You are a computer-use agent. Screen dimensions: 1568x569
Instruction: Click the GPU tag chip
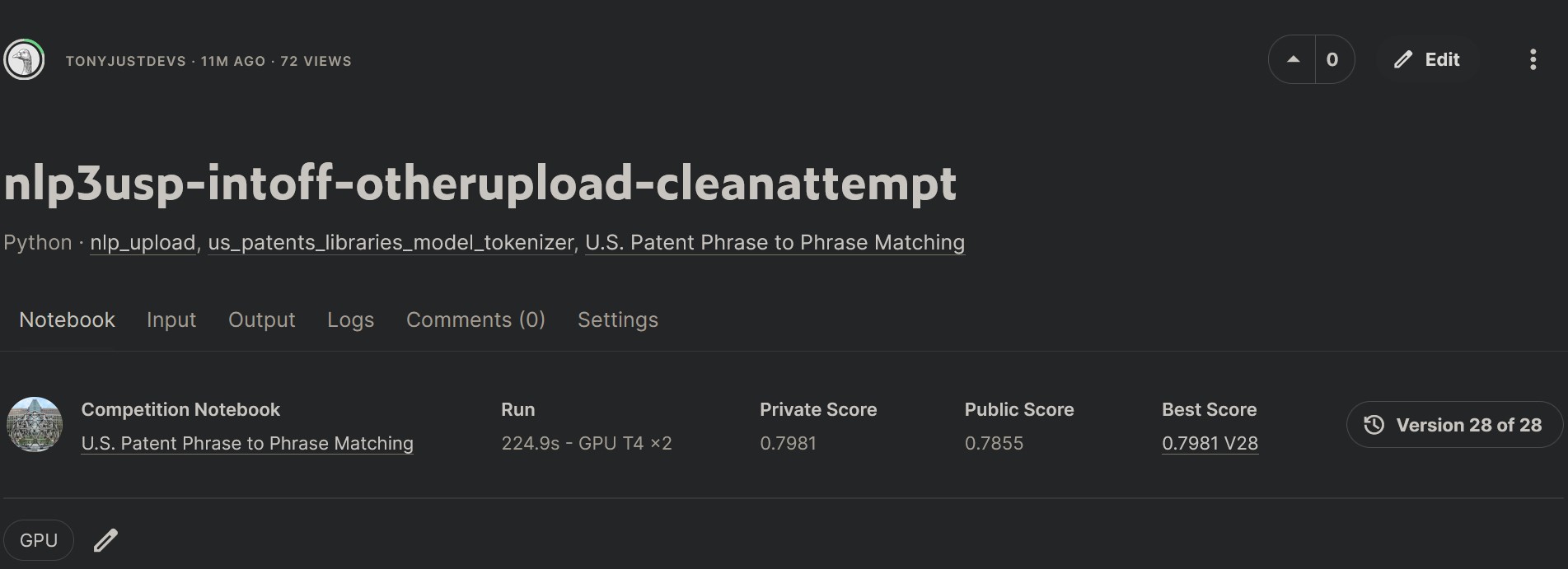pyautogui.click(x=39, y=540)
